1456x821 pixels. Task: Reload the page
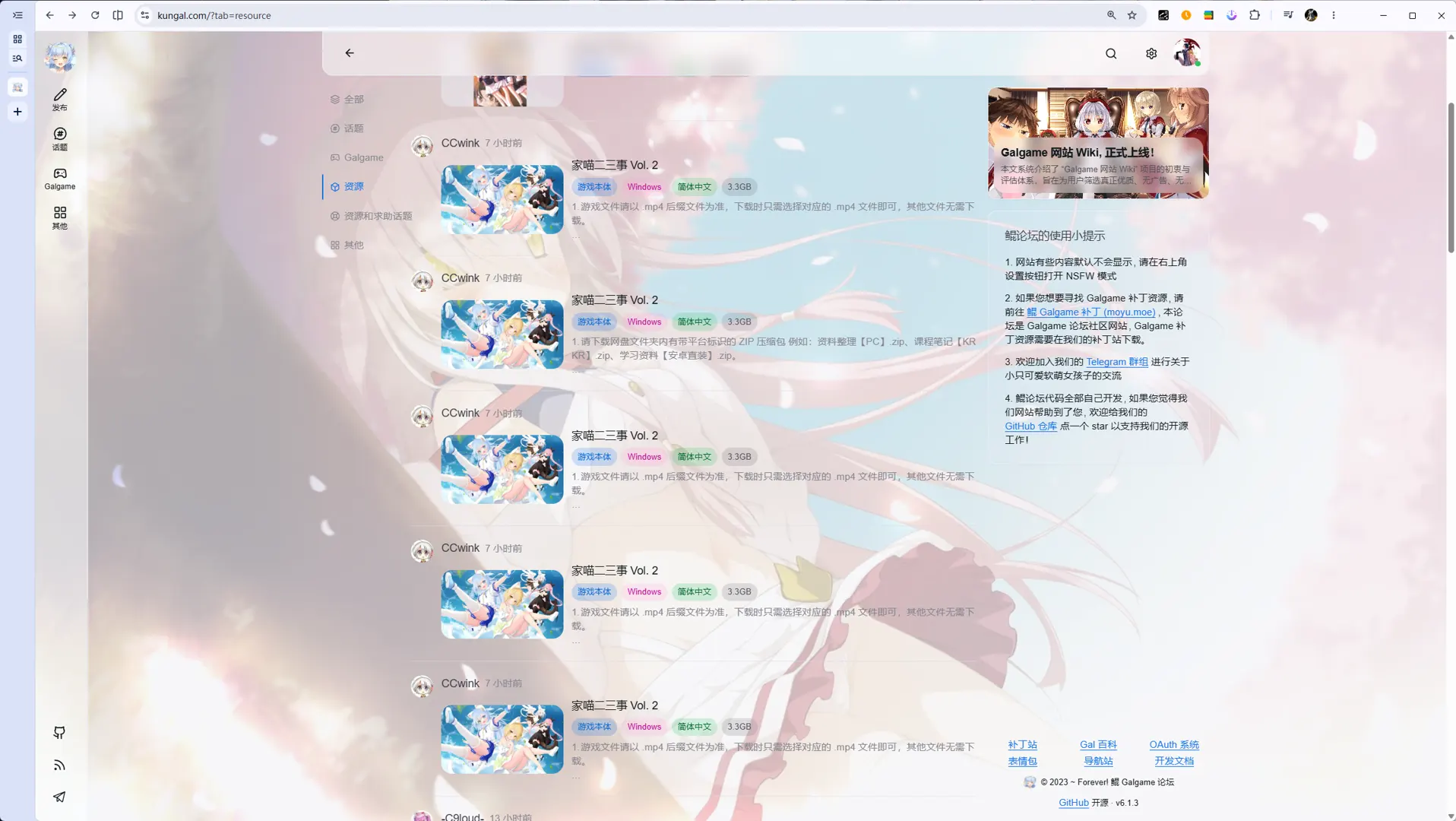point(95,15)
